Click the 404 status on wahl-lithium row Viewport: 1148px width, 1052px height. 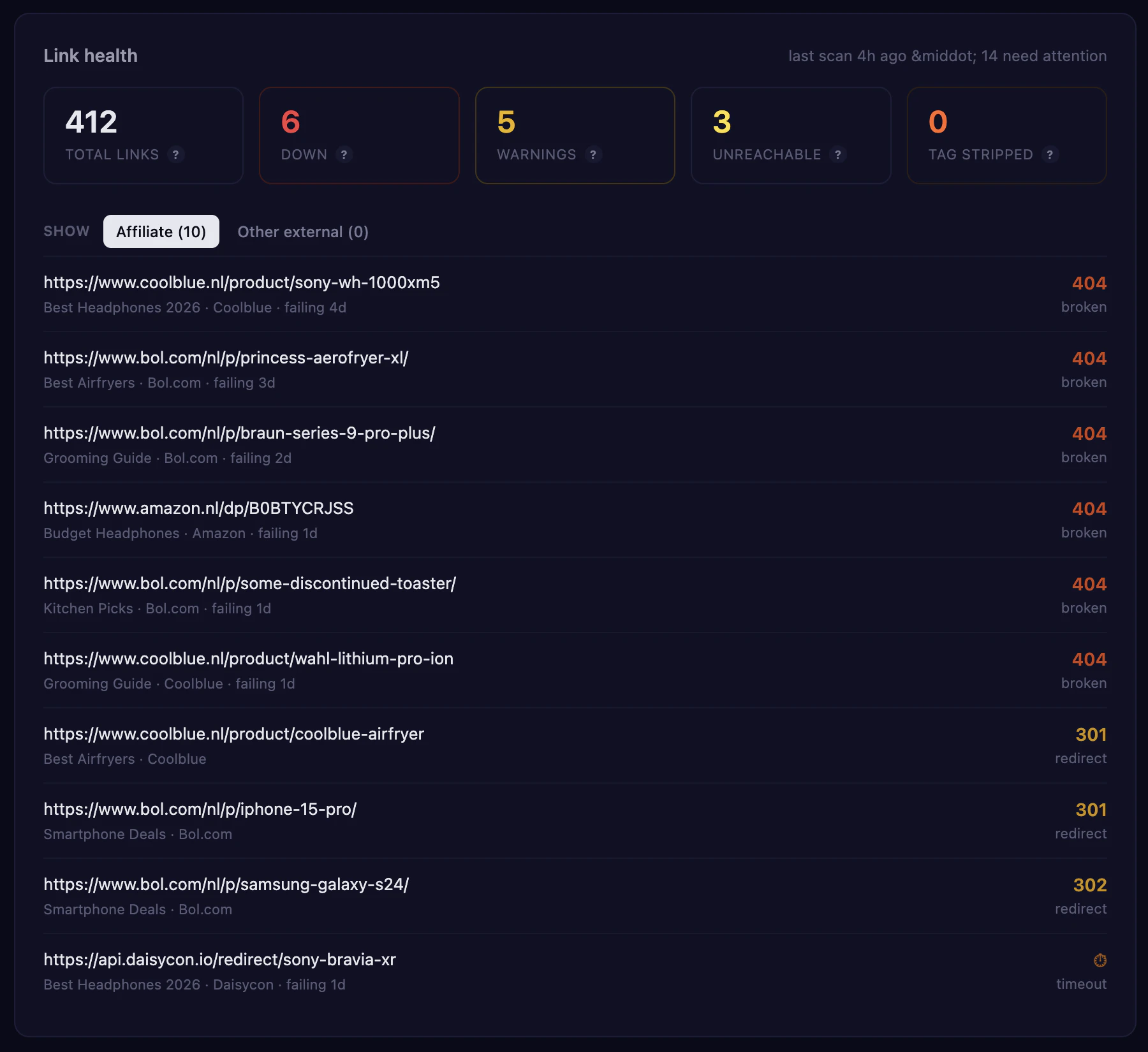tap(1089, 659)
